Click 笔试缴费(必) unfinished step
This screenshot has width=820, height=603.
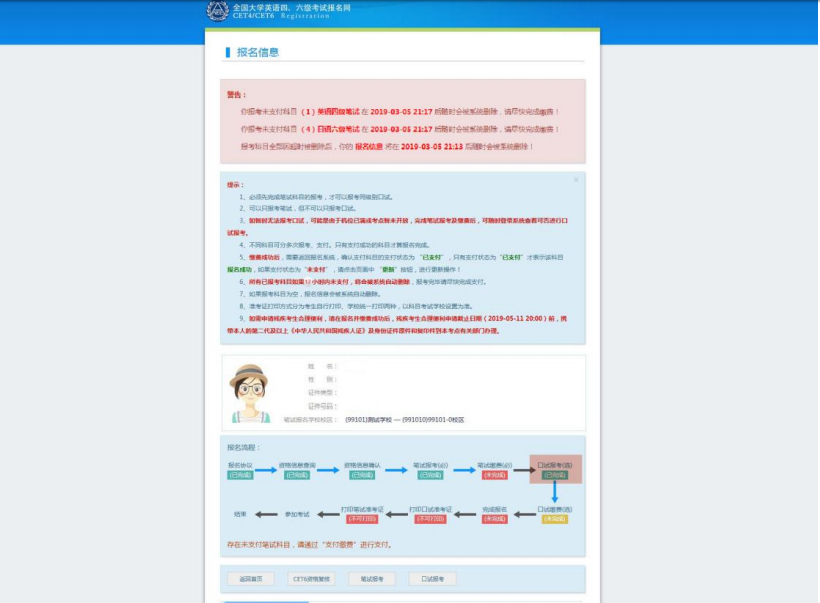[x=494, y=469]
